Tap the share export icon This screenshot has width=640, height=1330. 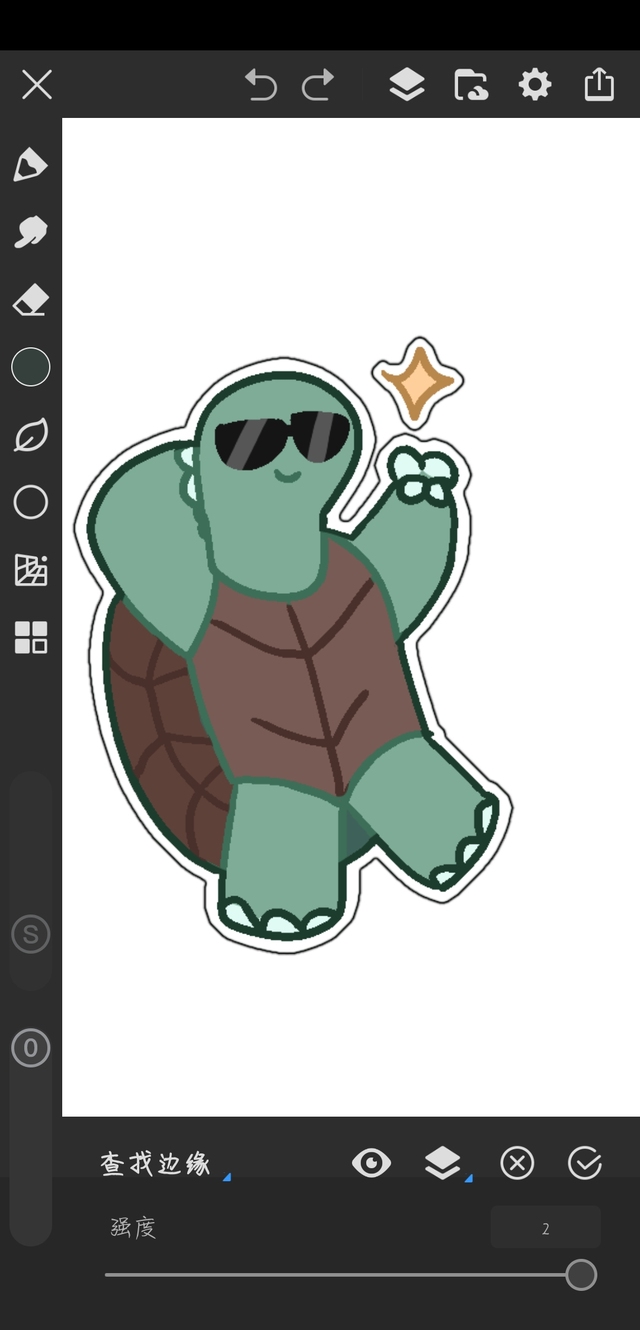598,85
